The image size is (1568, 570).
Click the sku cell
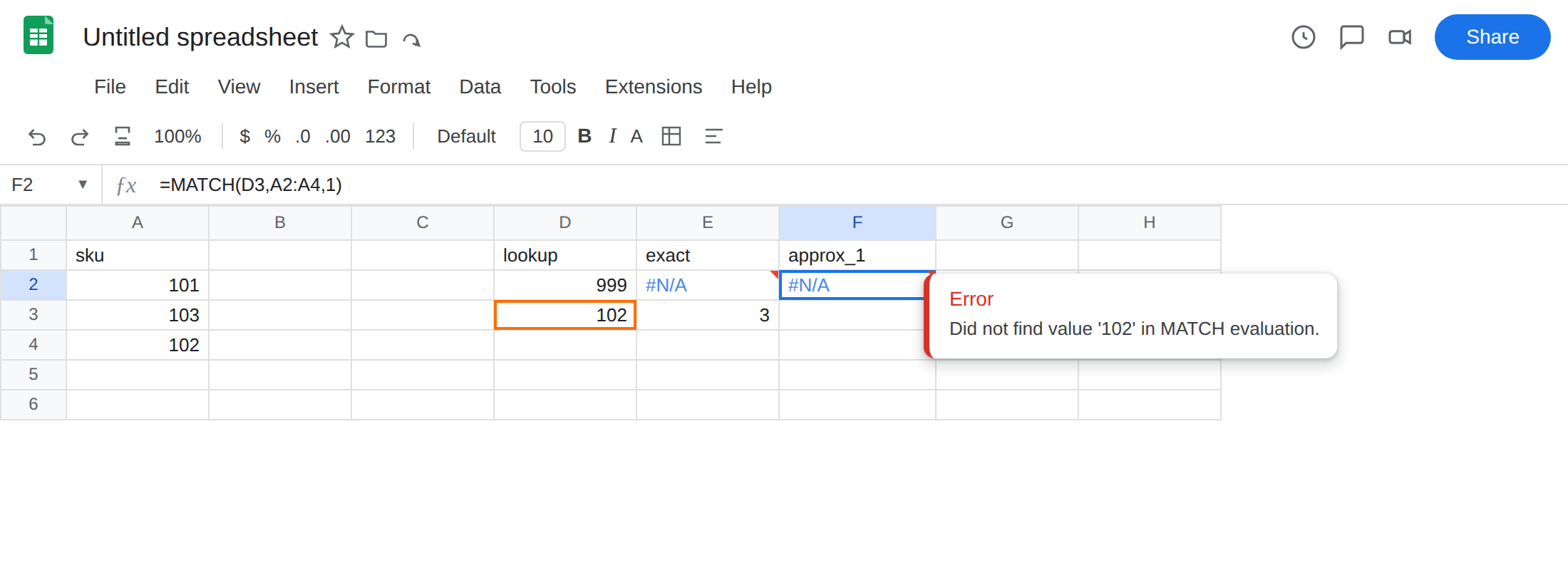138,255
